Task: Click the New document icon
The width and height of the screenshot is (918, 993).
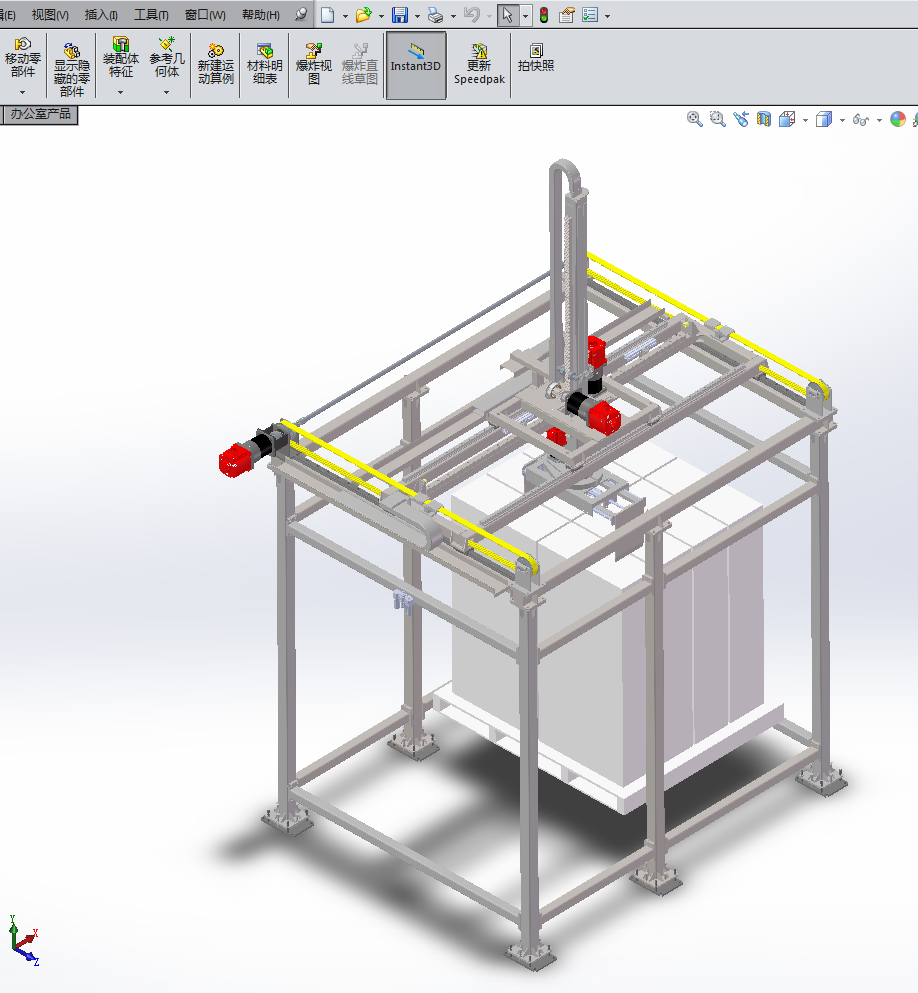Action: [x=327, y=15]
